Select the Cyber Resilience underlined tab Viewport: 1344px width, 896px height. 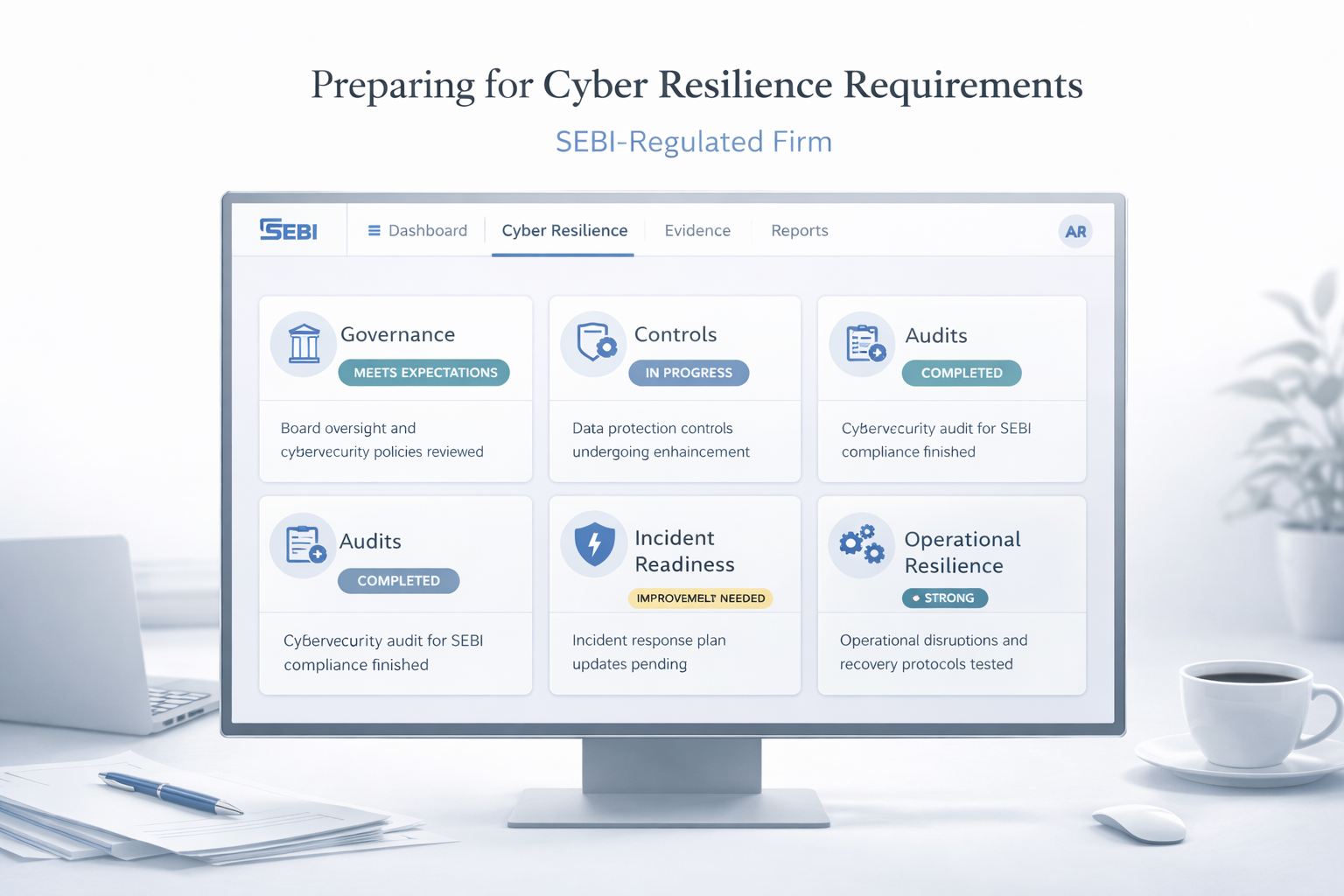pos(564,230)
